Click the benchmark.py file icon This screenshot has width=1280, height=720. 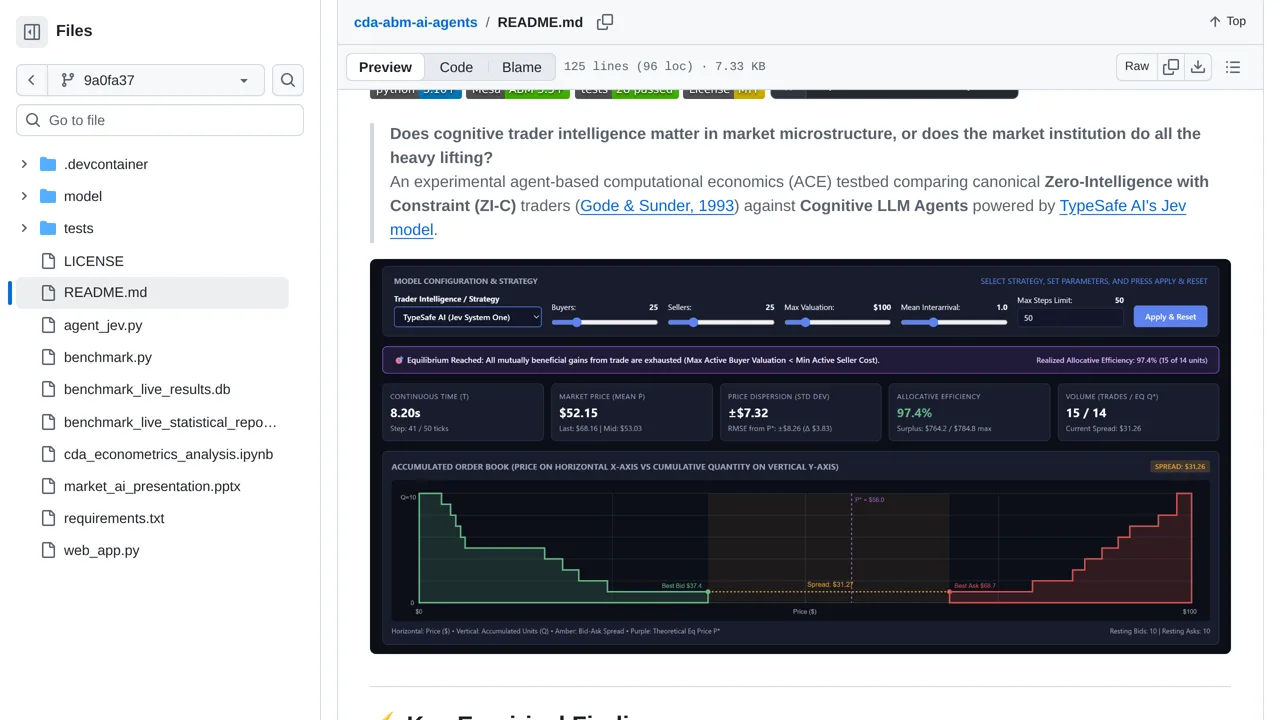coord(48,357)
